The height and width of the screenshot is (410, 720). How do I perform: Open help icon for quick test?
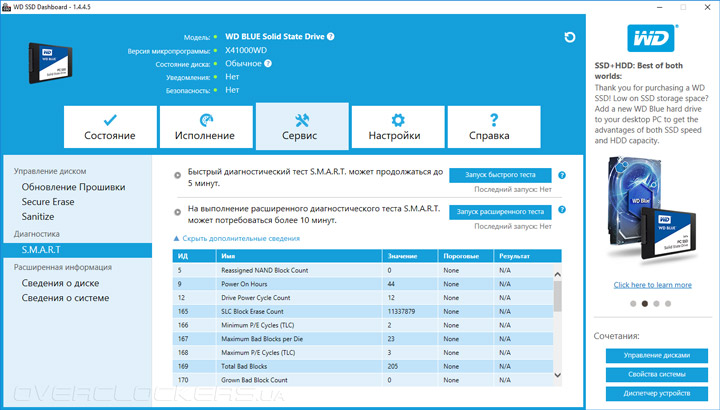[562, 175]
